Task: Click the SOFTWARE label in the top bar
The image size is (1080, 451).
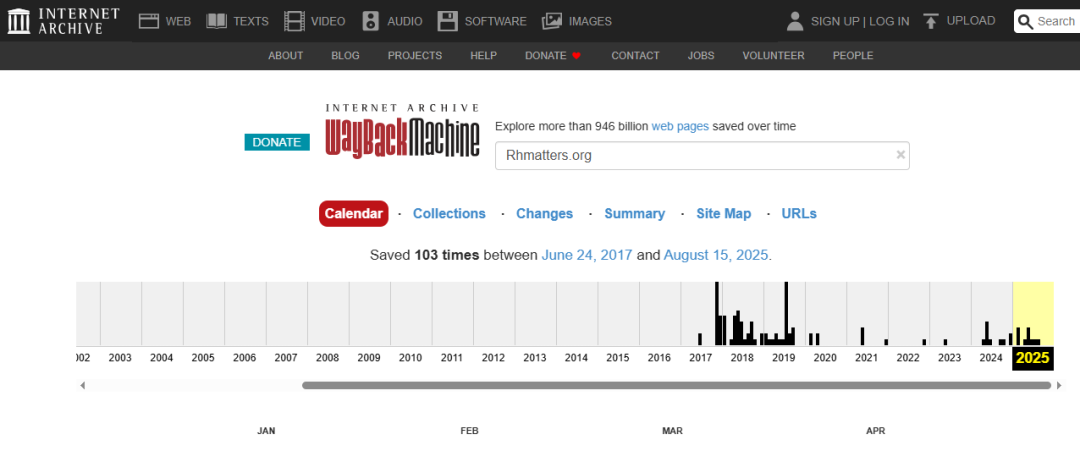Action: 495,21
